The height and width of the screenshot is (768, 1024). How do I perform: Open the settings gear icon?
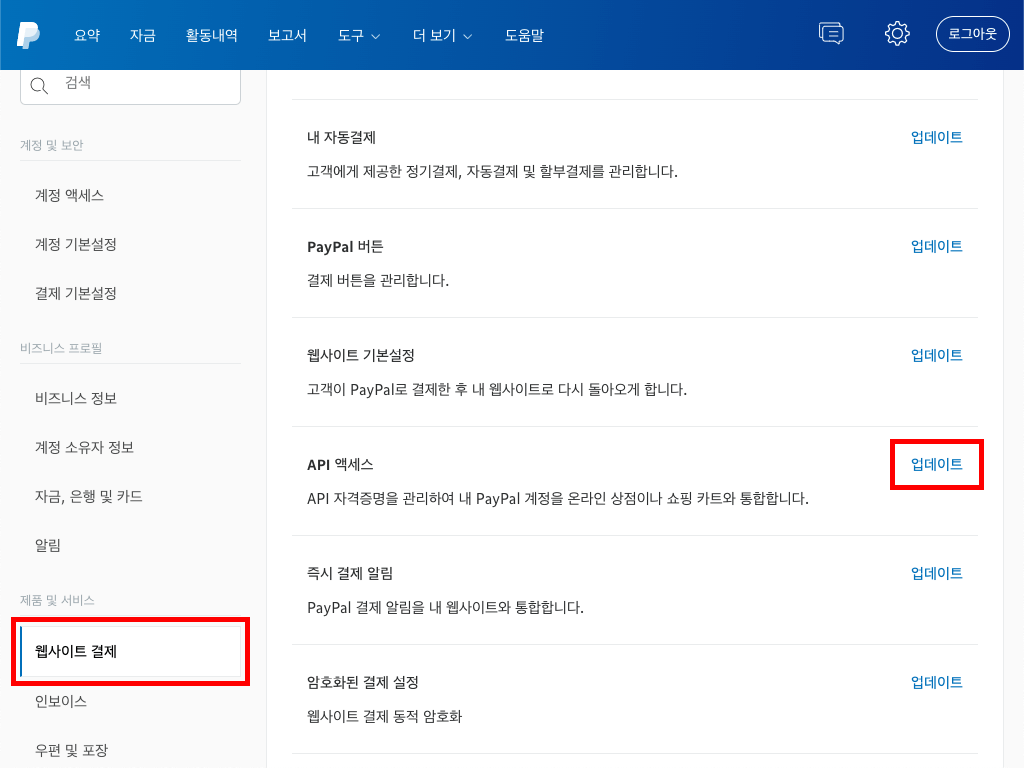click(897, 33)
